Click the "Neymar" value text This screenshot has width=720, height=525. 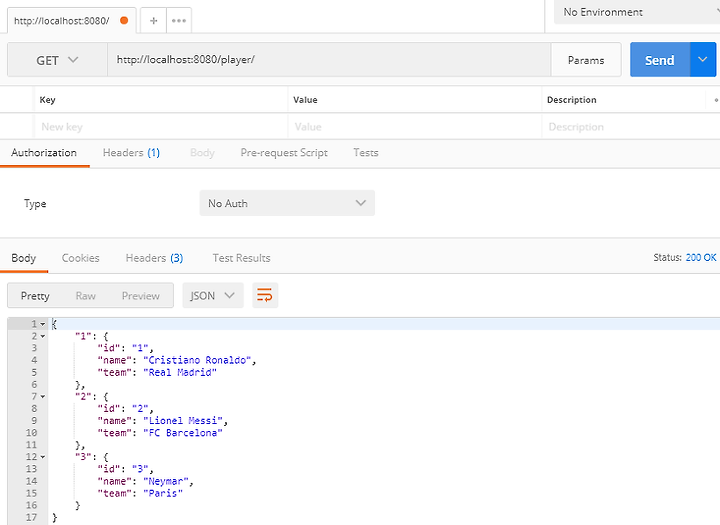(166, 481)
